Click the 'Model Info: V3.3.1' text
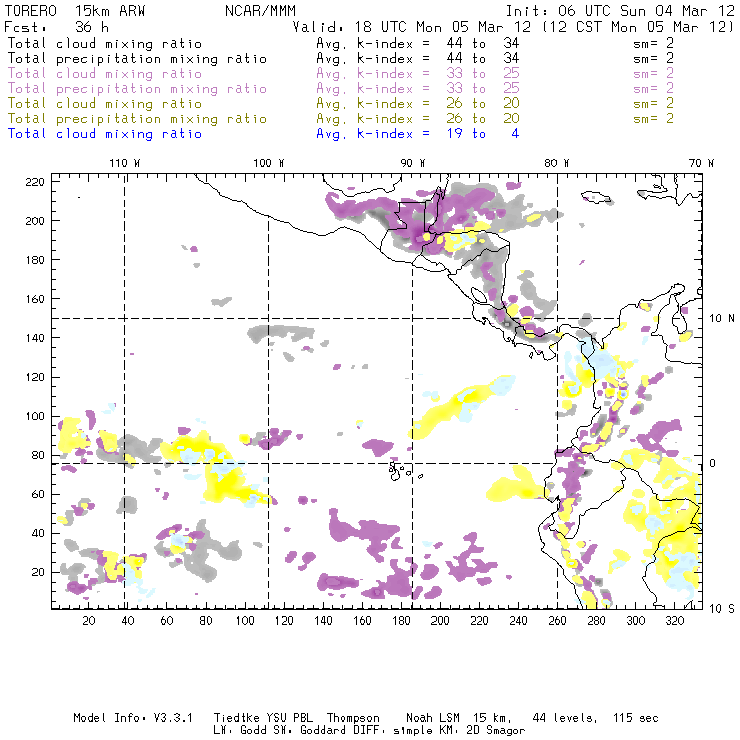The image size is (740, 740). [x=133, y=718]
